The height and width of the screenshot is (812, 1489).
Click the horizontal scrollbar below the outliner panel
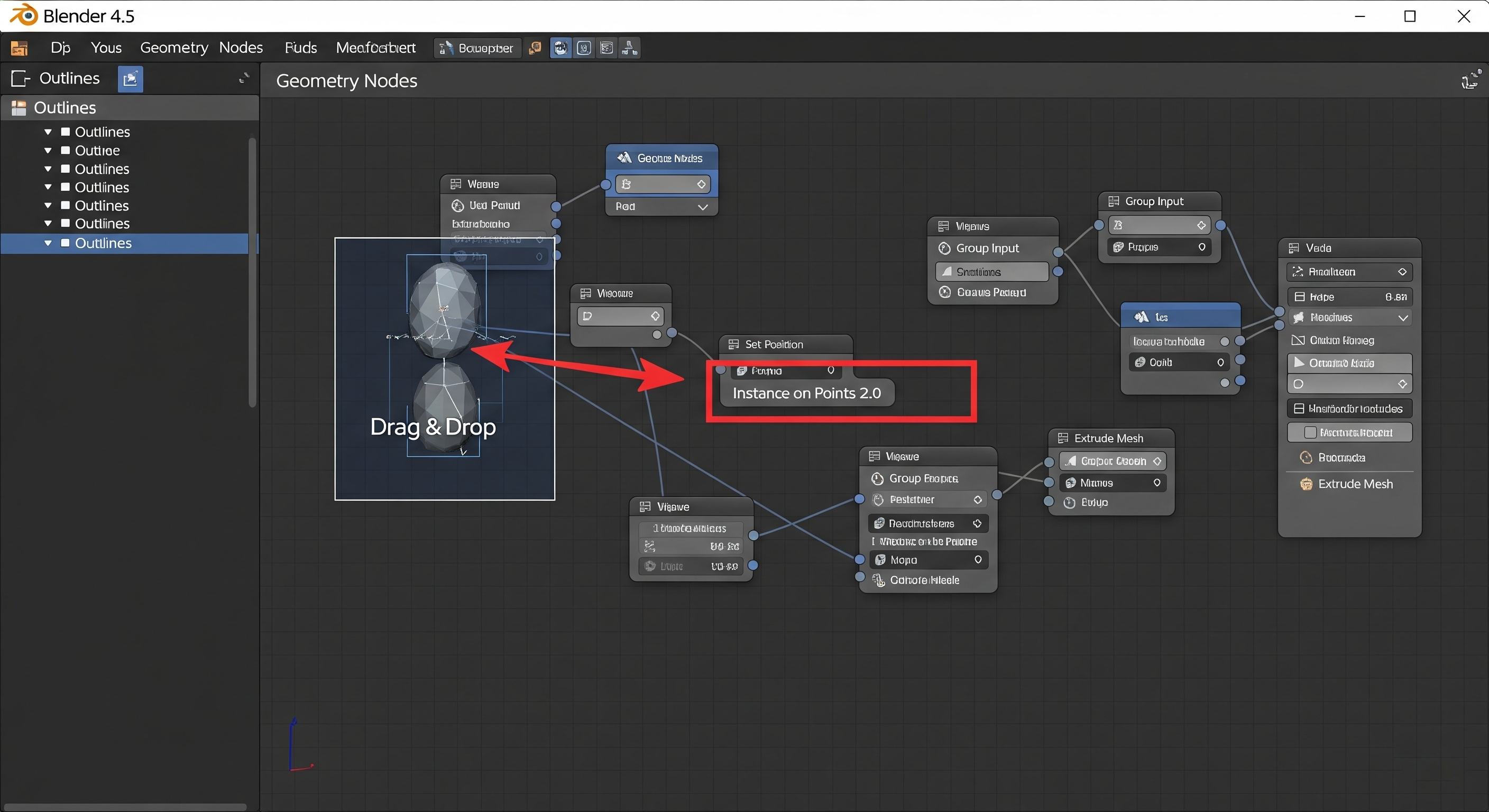click(125, 807)
